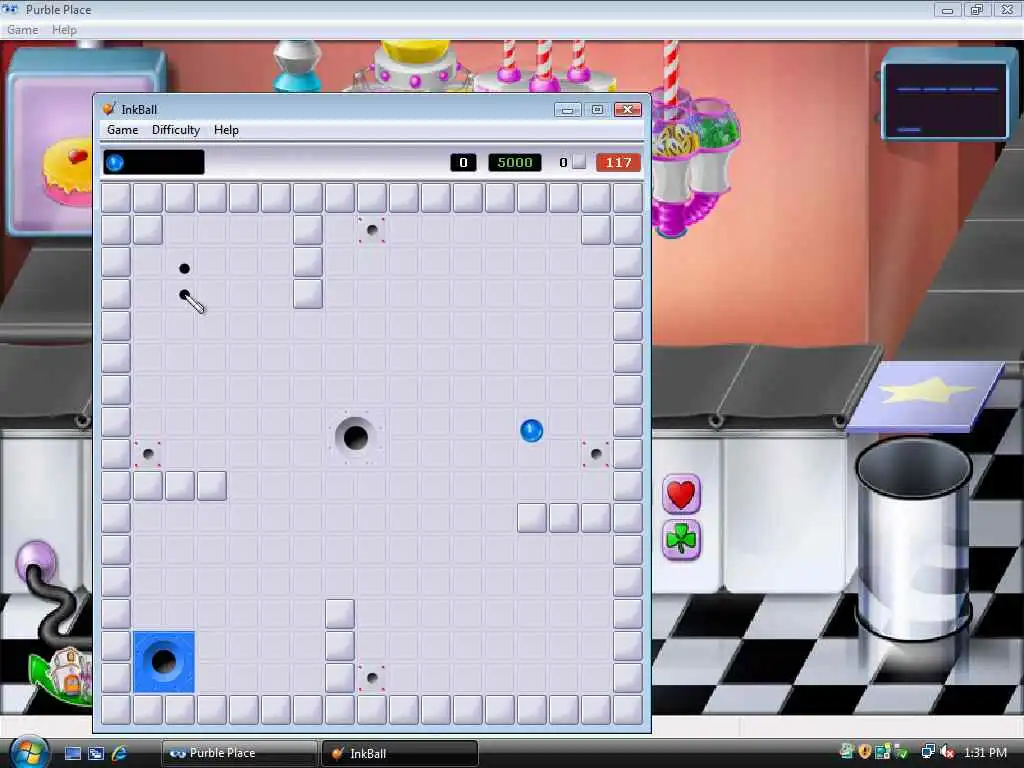Open the InkBall Help menu
Viewport: 1024px width, 768px height.
(x=226, y=130)
